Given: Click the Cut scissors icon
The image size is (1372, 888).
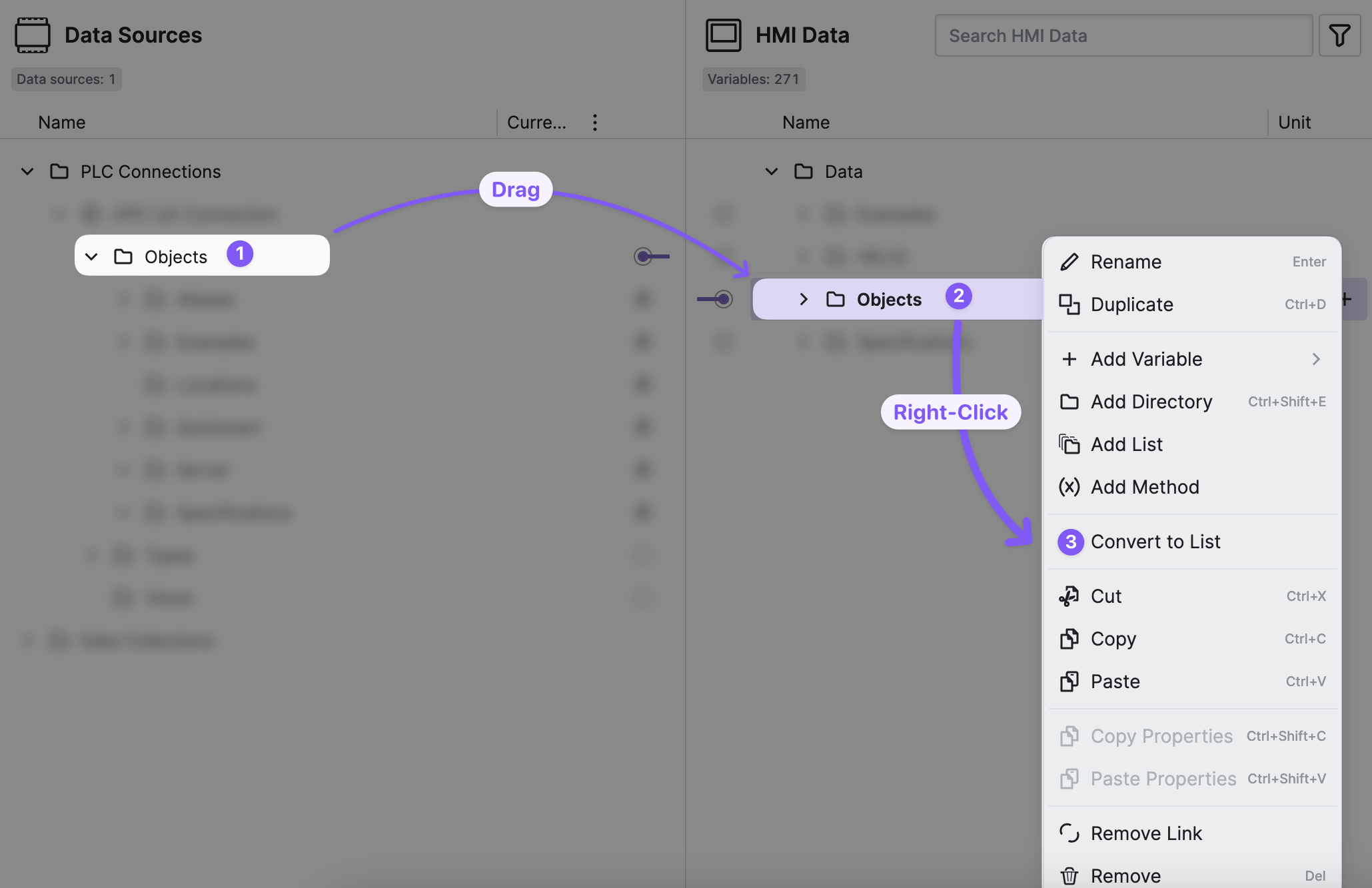Looking at the screenshot, I should (x=1069, y=596).
